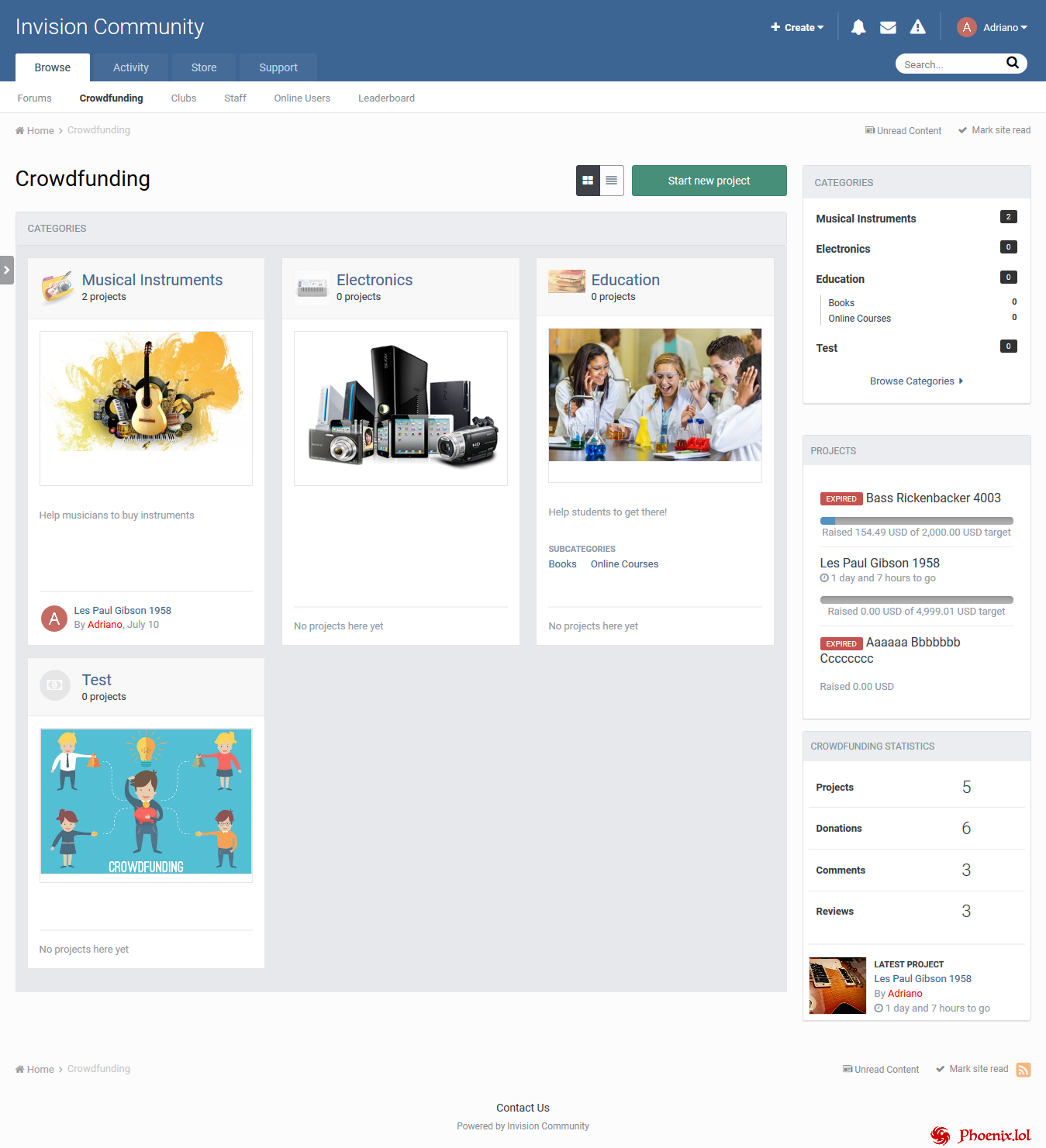The height and width of the screenshot is (1148, 1046).
Task: Switch to the Store tab
Action: [204, 67]
